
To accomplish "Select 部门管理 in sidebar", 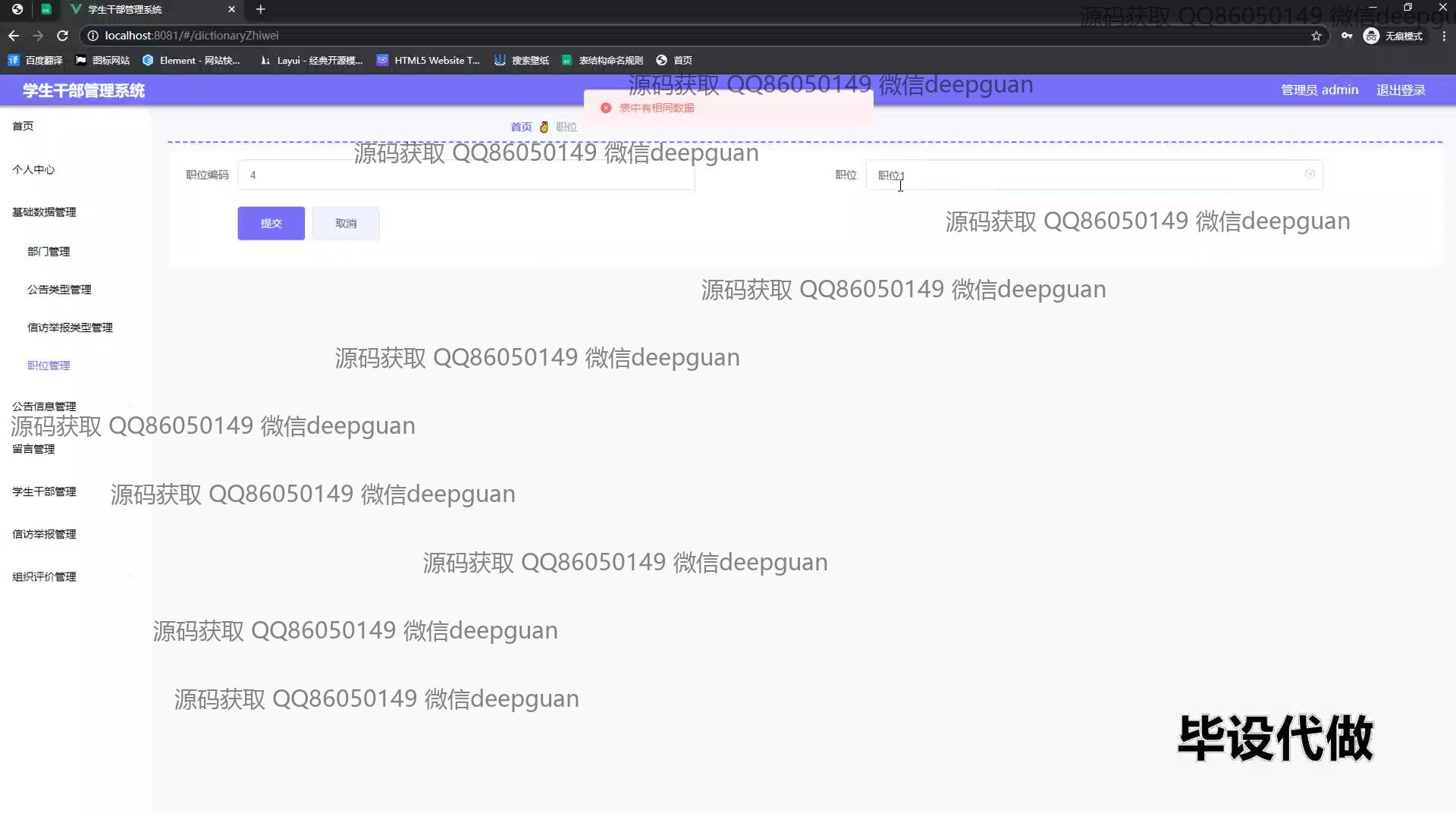I will (49, 252).
